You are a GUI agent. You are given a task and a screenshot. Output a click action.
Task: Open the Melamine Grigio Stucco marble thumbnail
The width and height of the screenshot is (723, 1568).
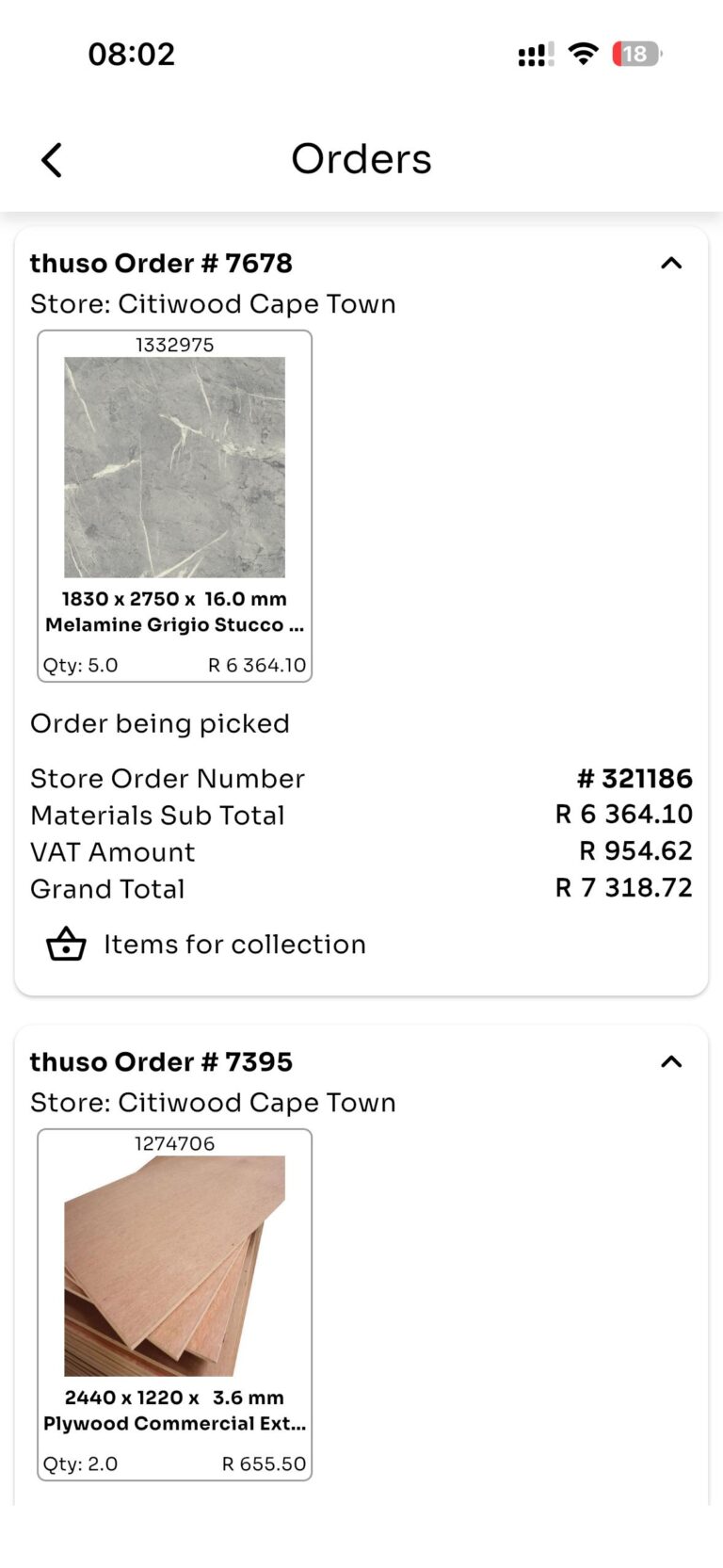point(174,467)
